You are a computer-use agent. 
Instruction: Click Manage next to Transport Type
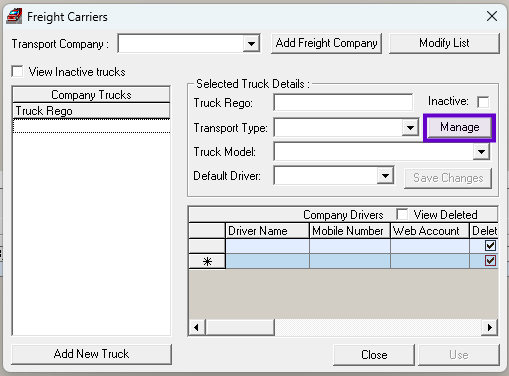(x=460, y=127)
